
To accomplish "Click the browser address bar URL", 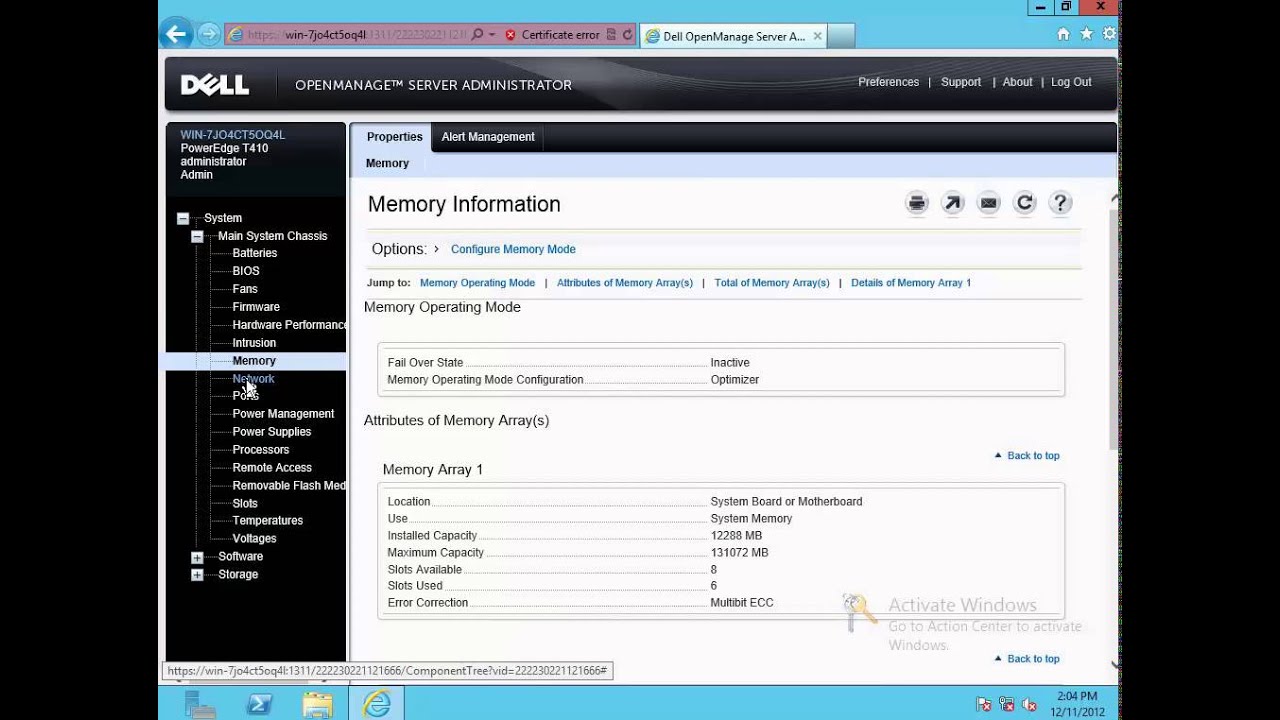I will point(357,34).
